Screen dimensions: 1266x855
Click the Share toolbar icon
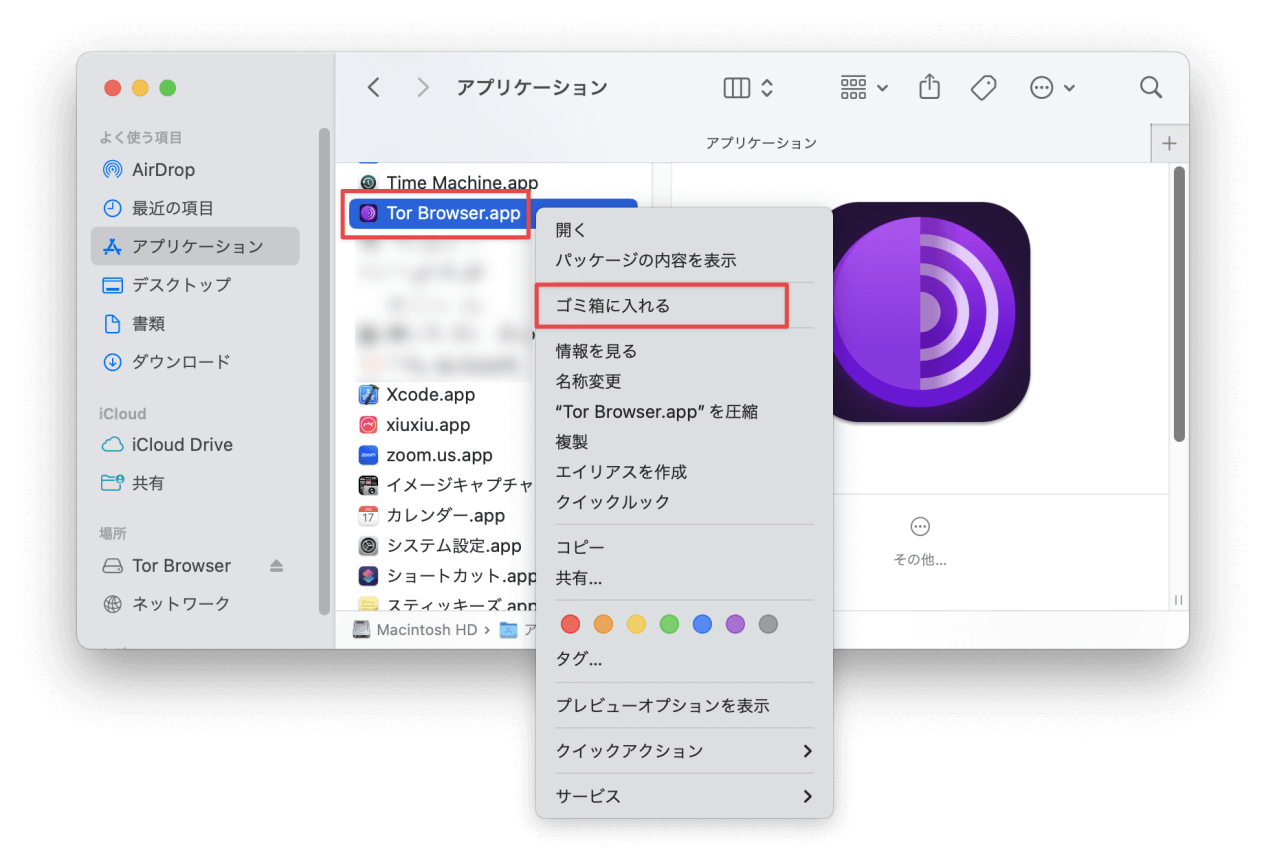930,87
